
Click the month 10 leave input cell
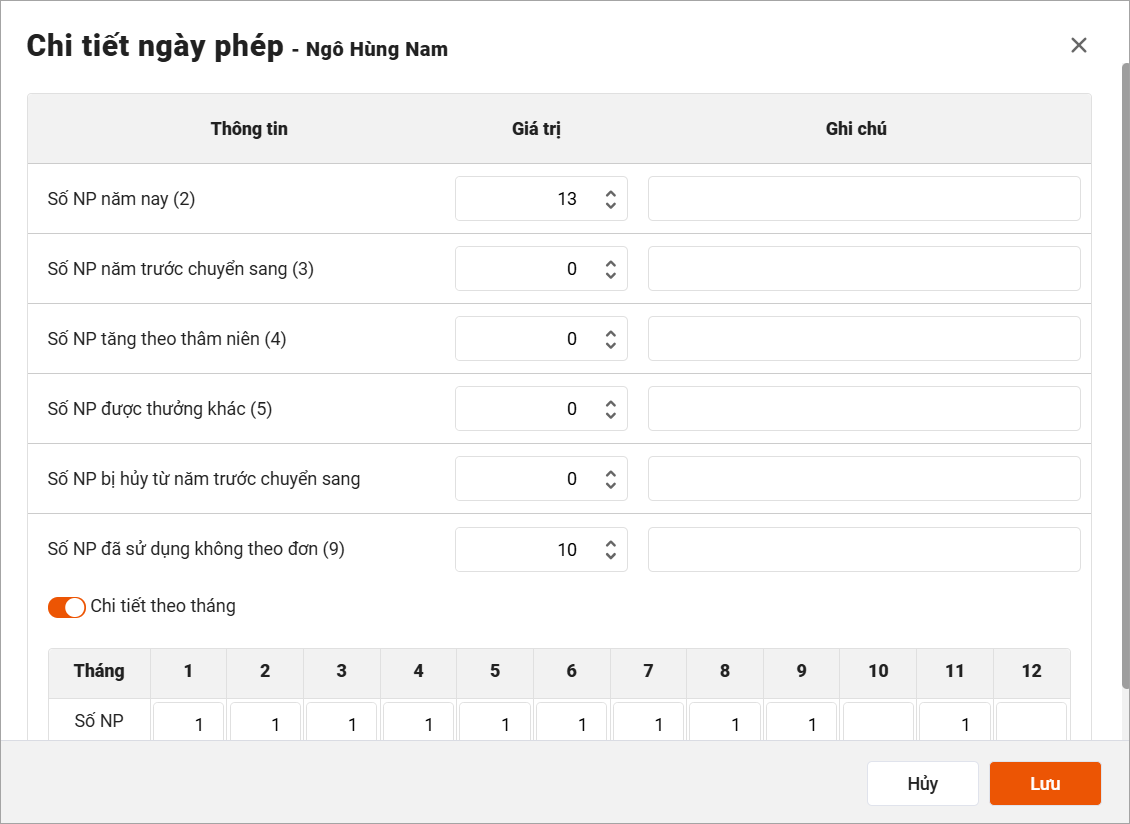coord(878,723)
